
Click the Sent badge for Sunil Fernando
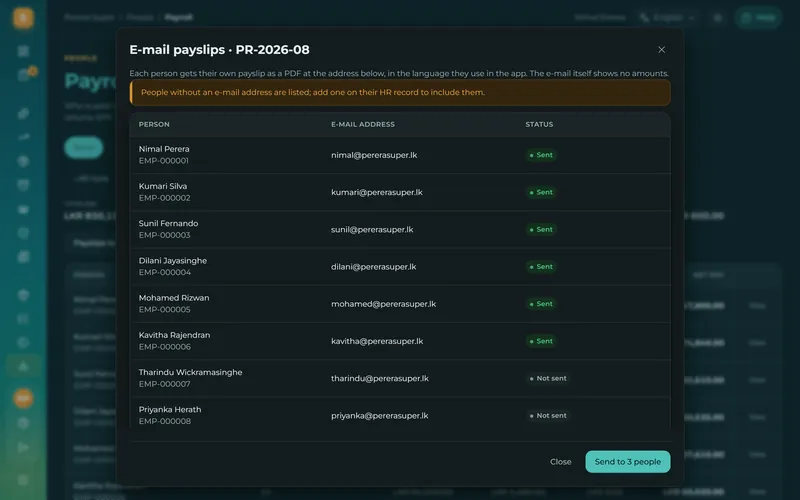point(541,230)
